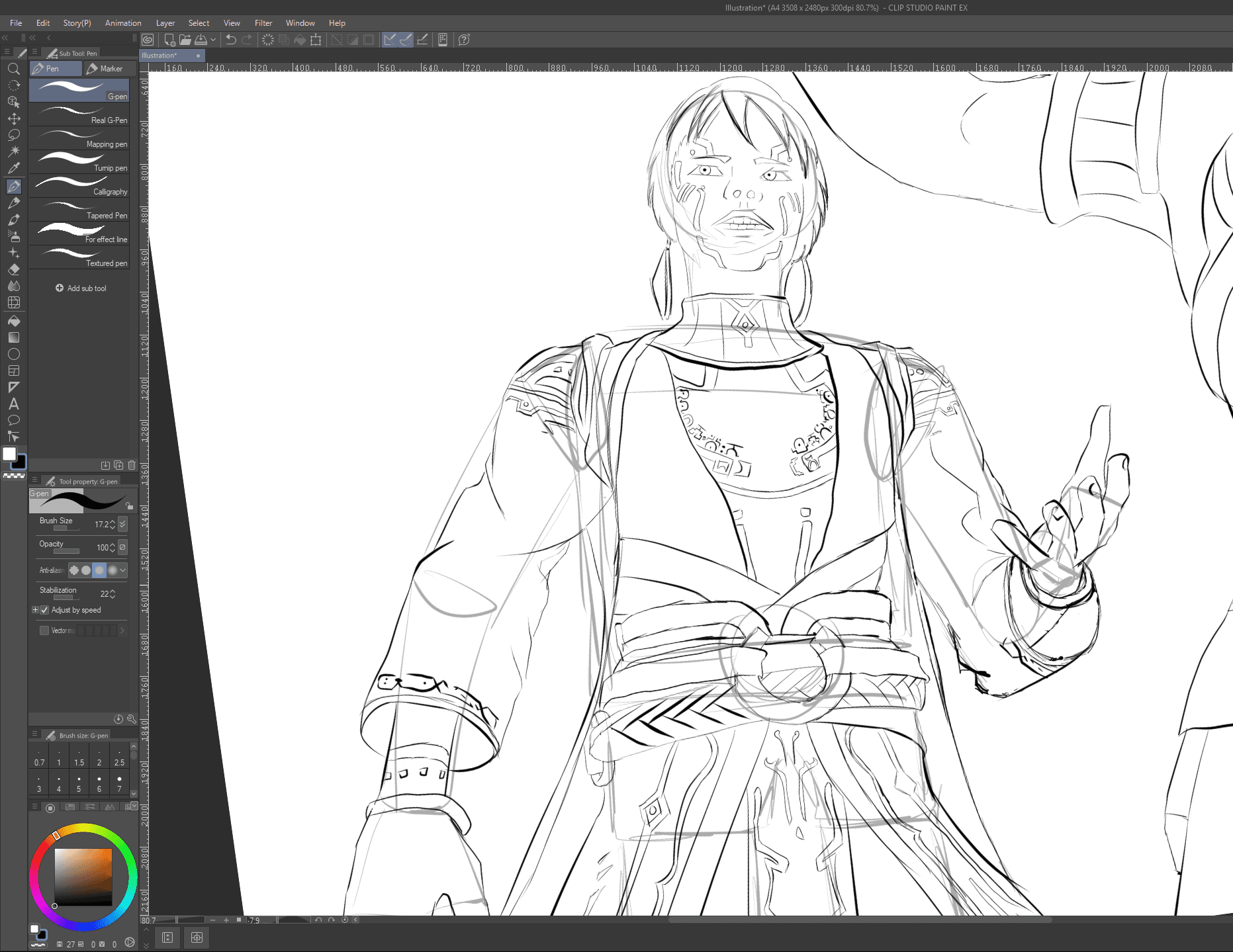This screenshot has width=1233, height=952.
Task: Open the Filter menu
Action: (x=263, y=23)
